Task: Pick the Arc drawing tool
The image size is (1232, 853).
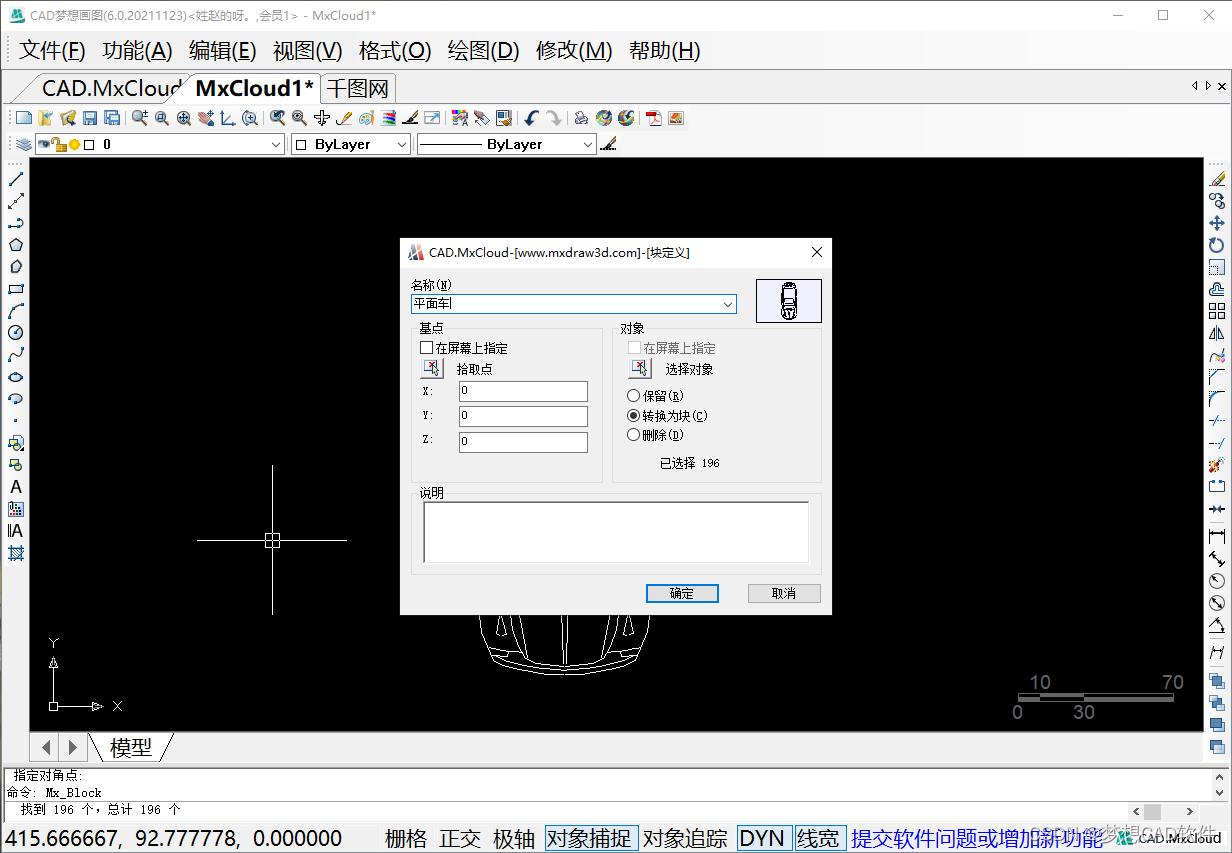Action: click(16, 311)
